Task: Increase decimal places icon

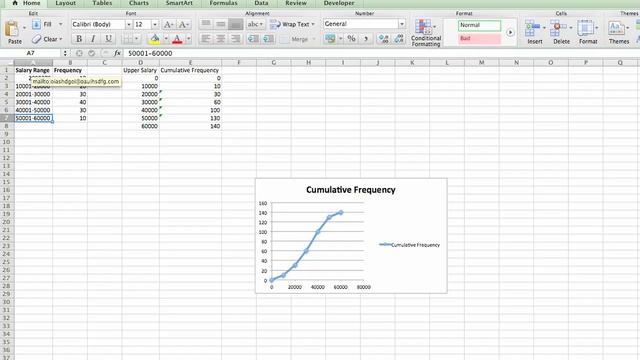Action: (x=383, y=39)
